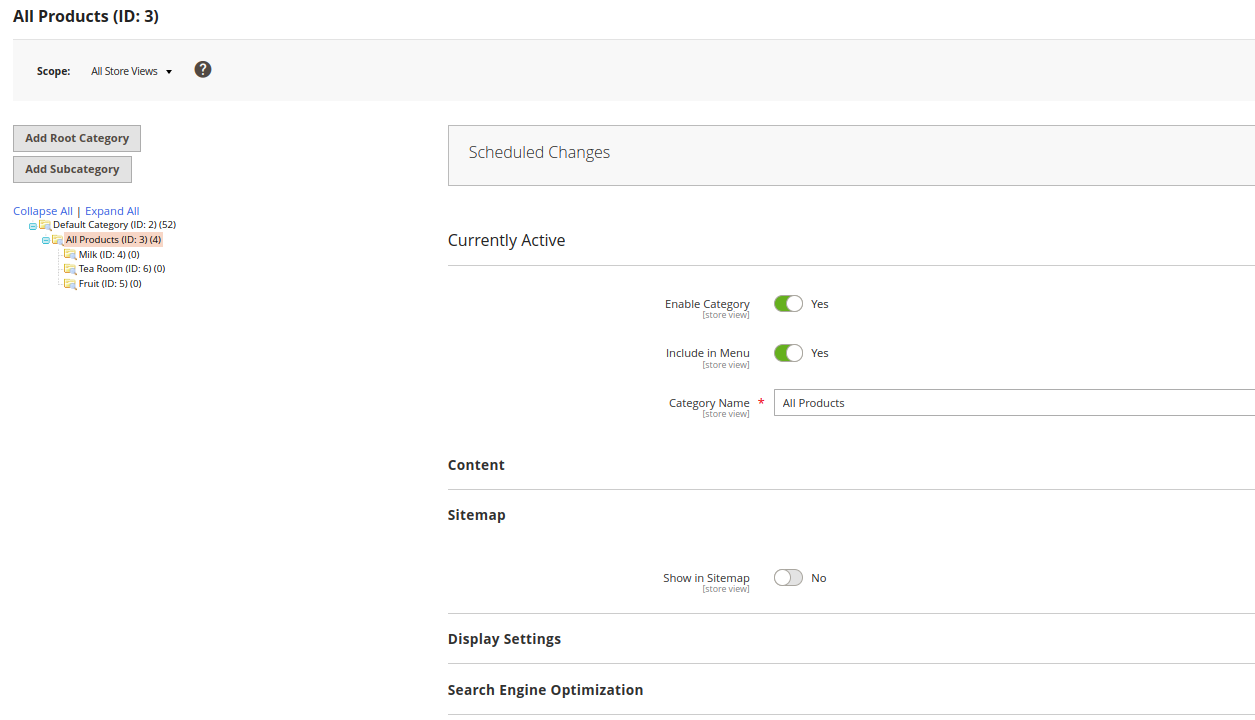Click the Milk category folder icon
The image size is (1255, 720).
[x=70, y=255]
